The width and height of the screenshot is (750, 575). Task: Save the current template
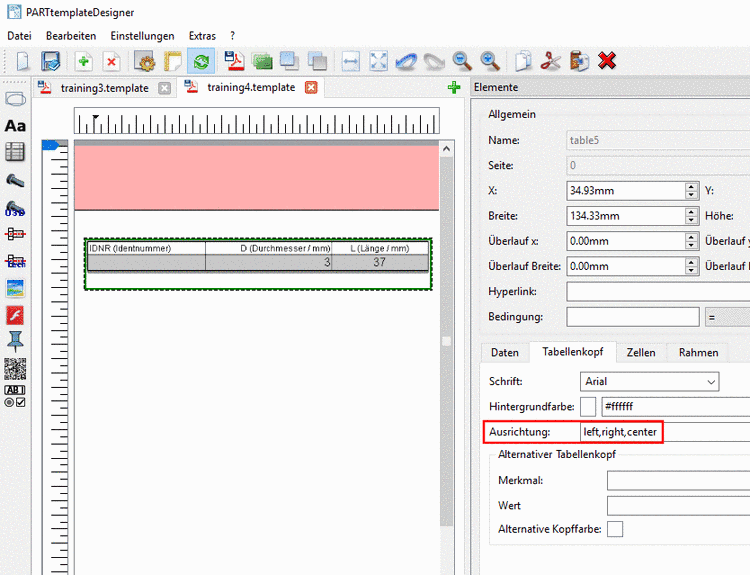[x=51, y=61]
